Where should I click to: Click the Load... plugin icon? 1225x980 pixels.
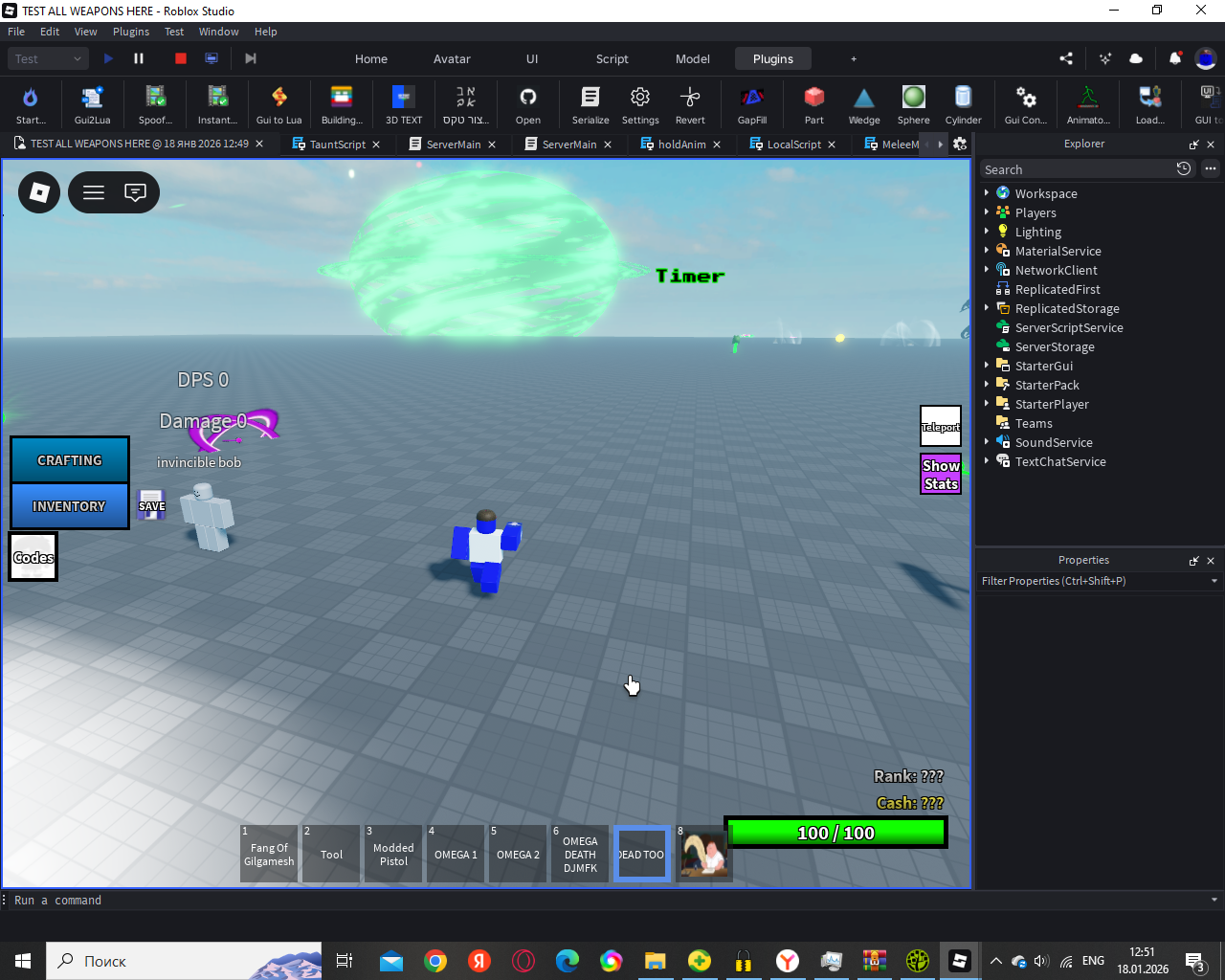(x=1150, y=104)
